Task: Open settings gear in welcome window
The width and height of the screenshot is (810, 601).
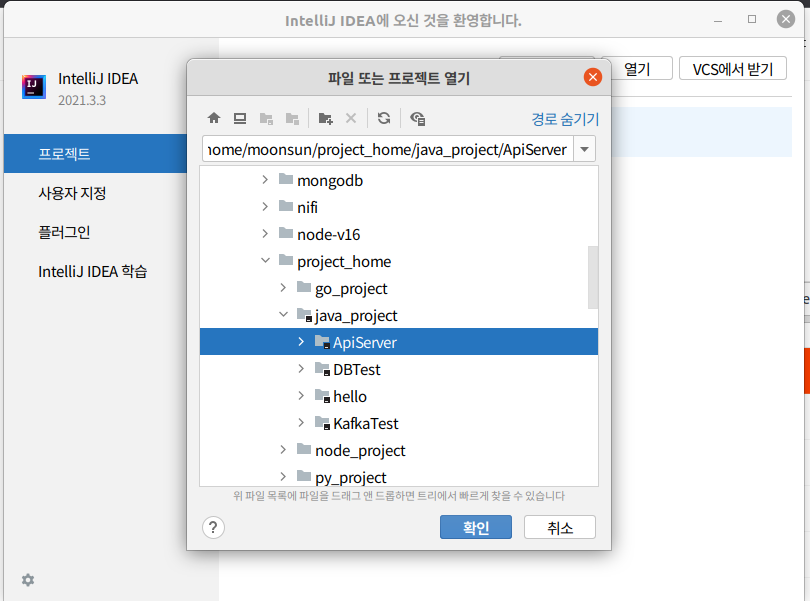Action: pos(28,580)
